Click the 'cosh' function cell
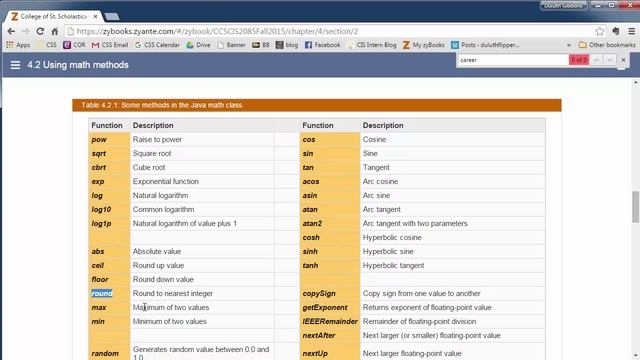640x360 pixels. coord(330,238)
